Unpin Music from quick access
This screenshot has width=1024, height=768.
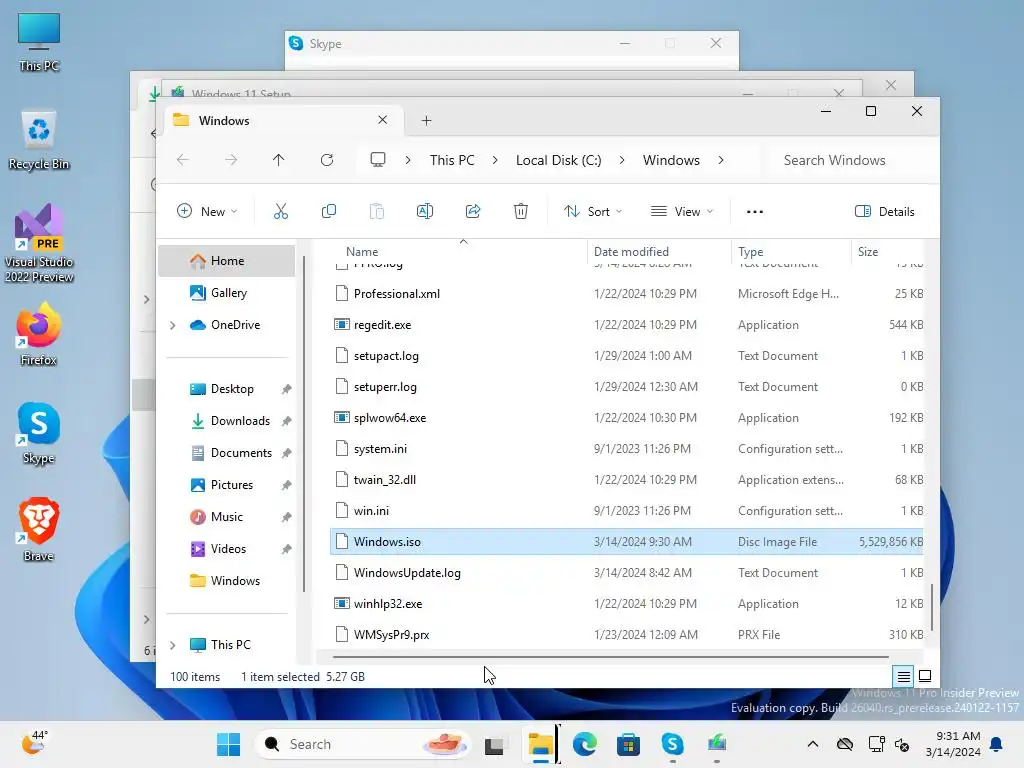pyautogui.click(x=286, y=517)
